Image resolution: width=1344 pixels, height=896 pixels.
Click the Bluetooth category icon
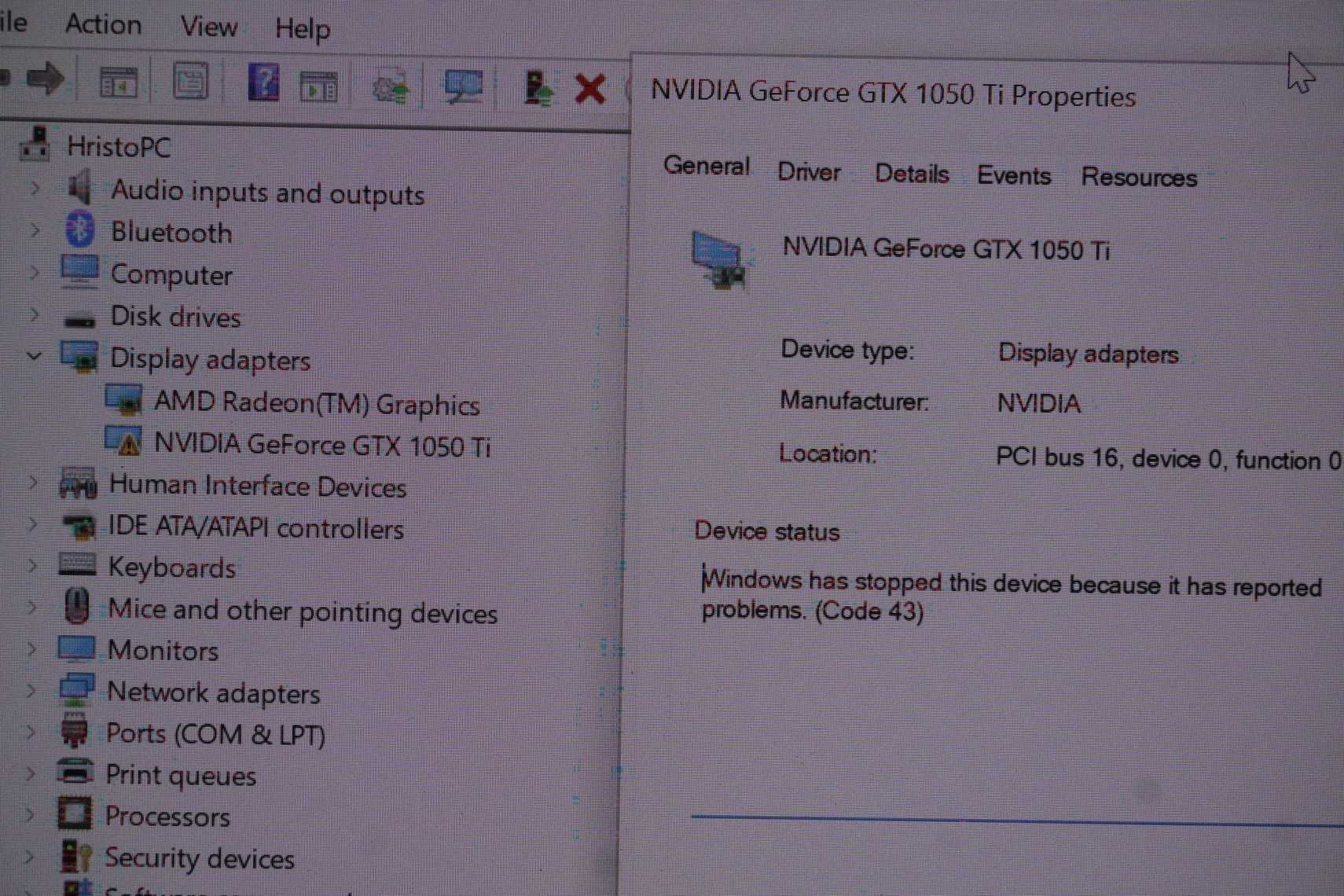tap(79, 230)
